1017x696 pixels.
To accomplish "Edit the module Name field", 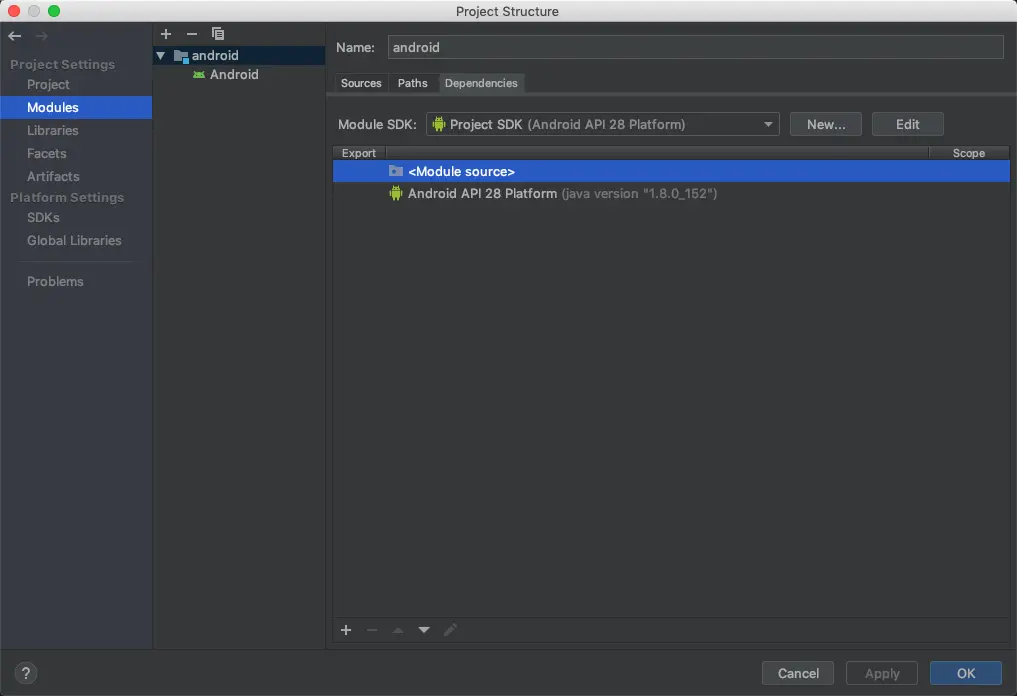I will coord(695,47).
